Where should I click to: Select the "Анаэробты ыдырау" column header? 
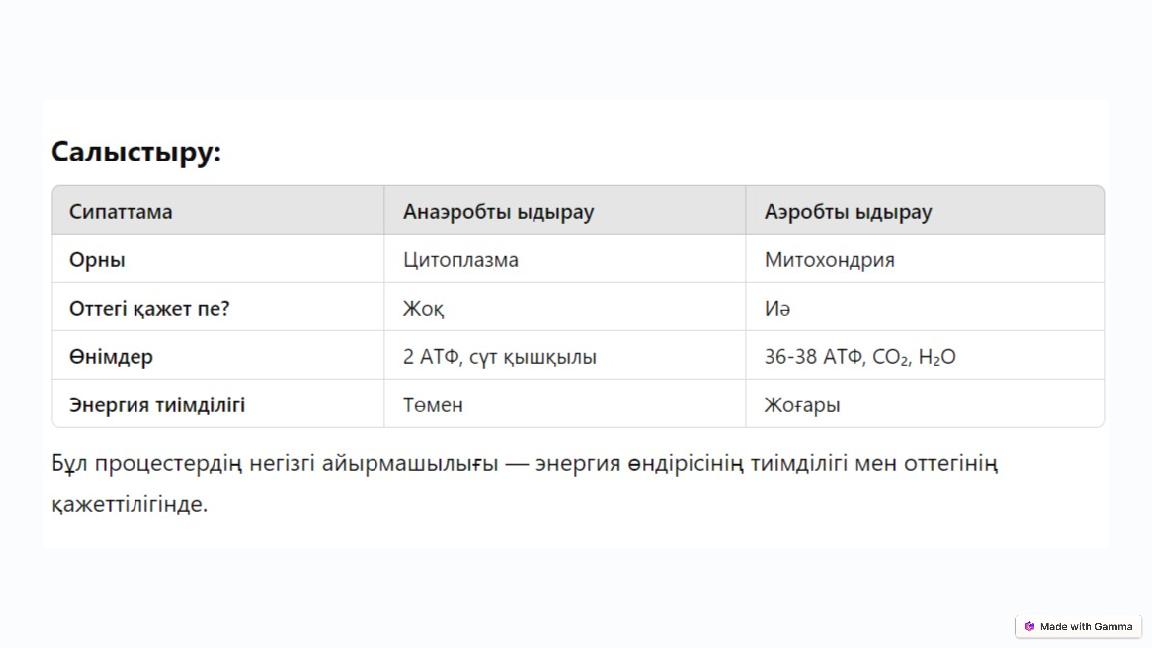click(498, 212)
